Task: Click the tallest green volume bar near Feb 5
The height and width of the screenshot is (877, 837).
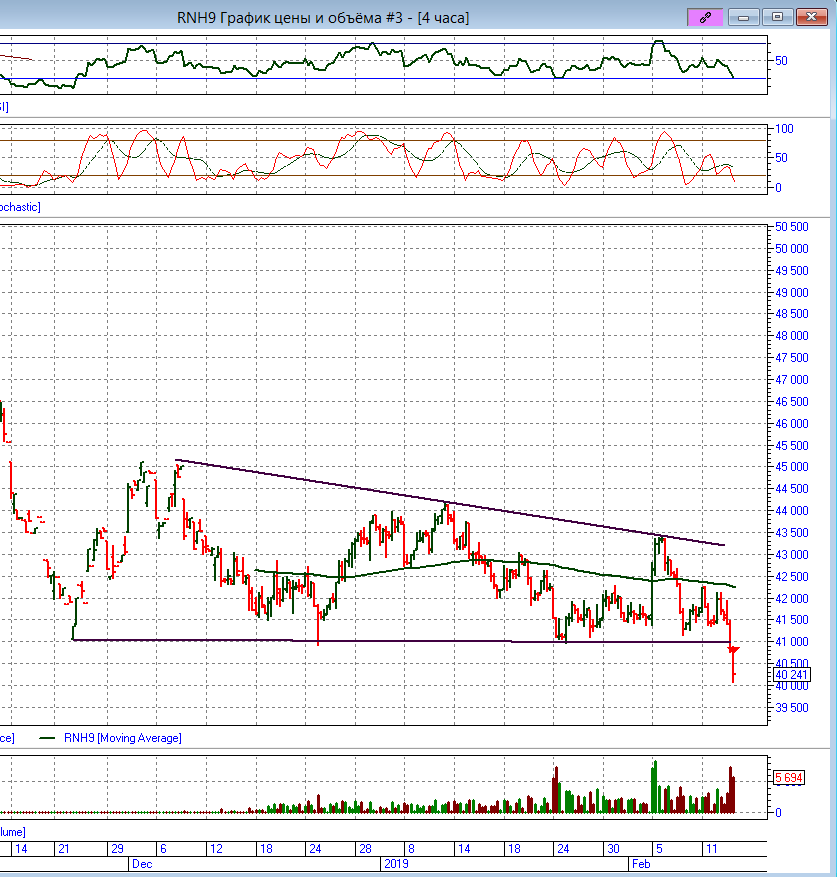Action: [655, 786]
